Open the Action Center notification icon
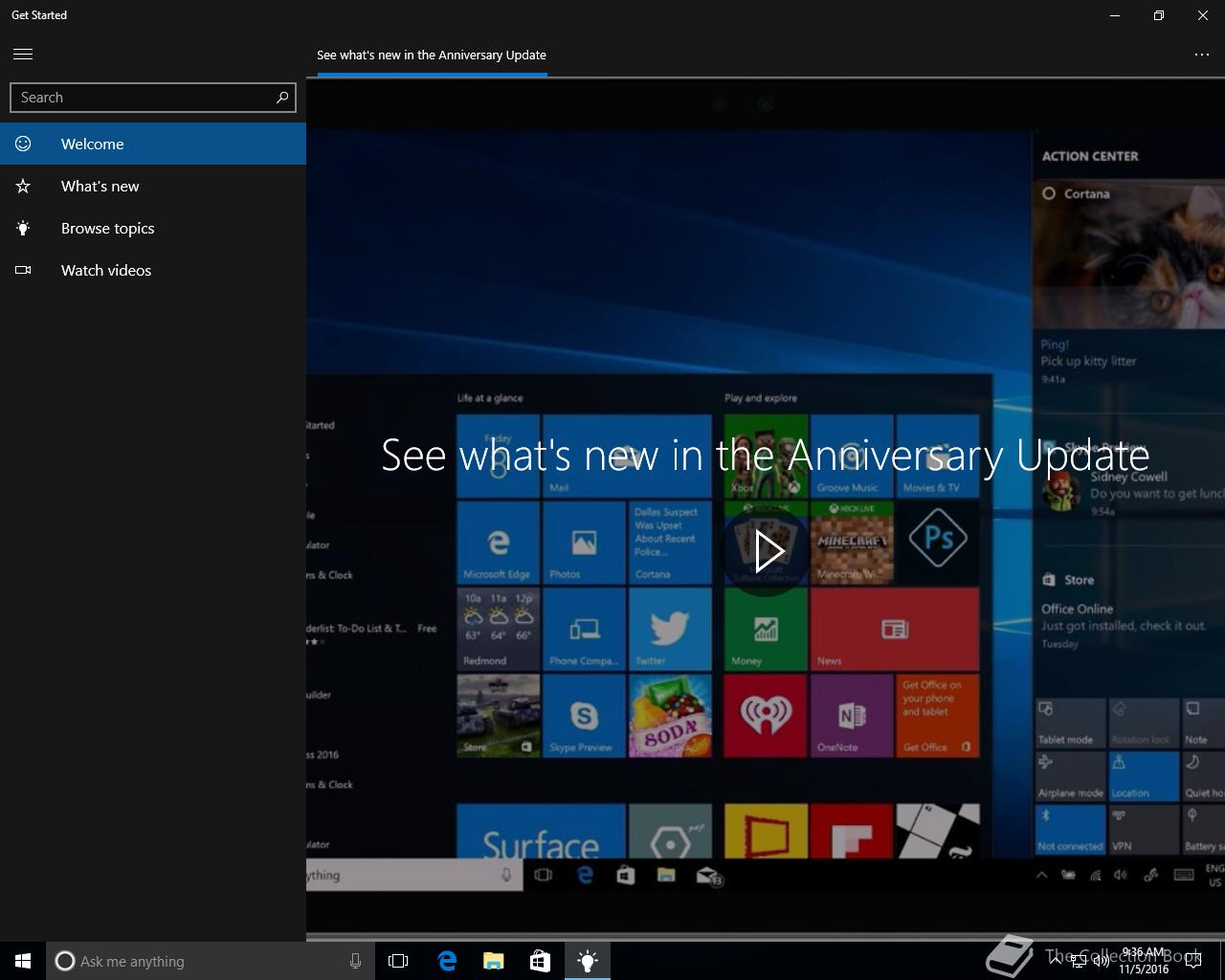The image size is (1225, 980). (1193, 962)
